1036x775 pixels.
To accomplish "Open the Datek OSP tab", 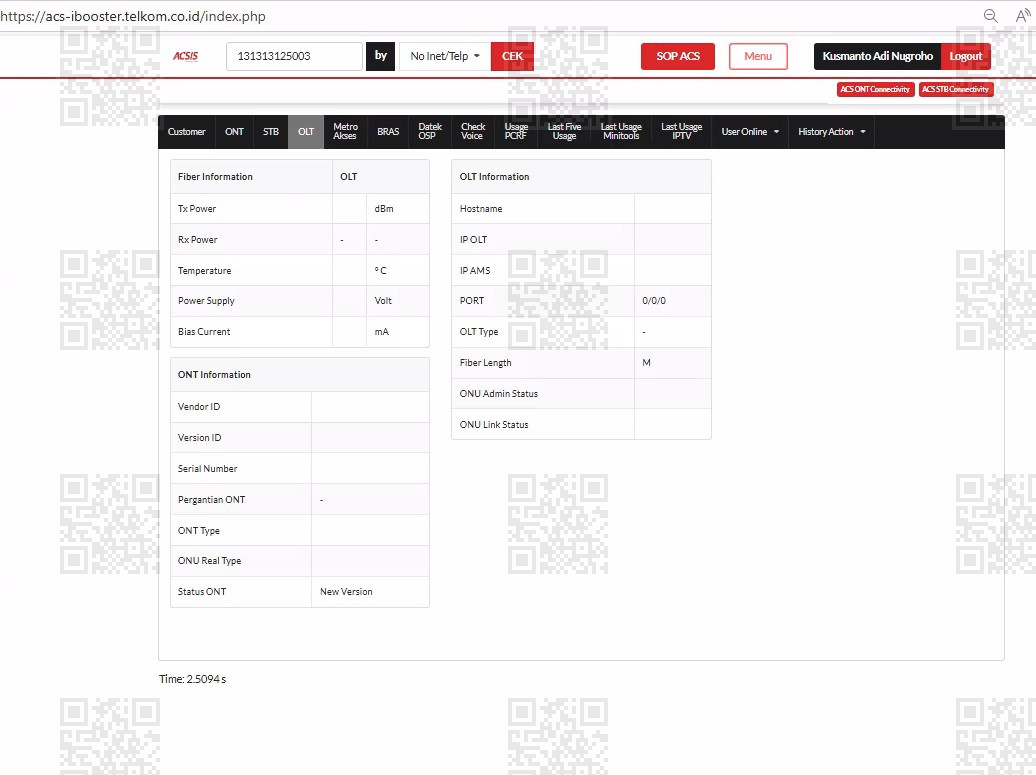I will [x=429, y=131].
